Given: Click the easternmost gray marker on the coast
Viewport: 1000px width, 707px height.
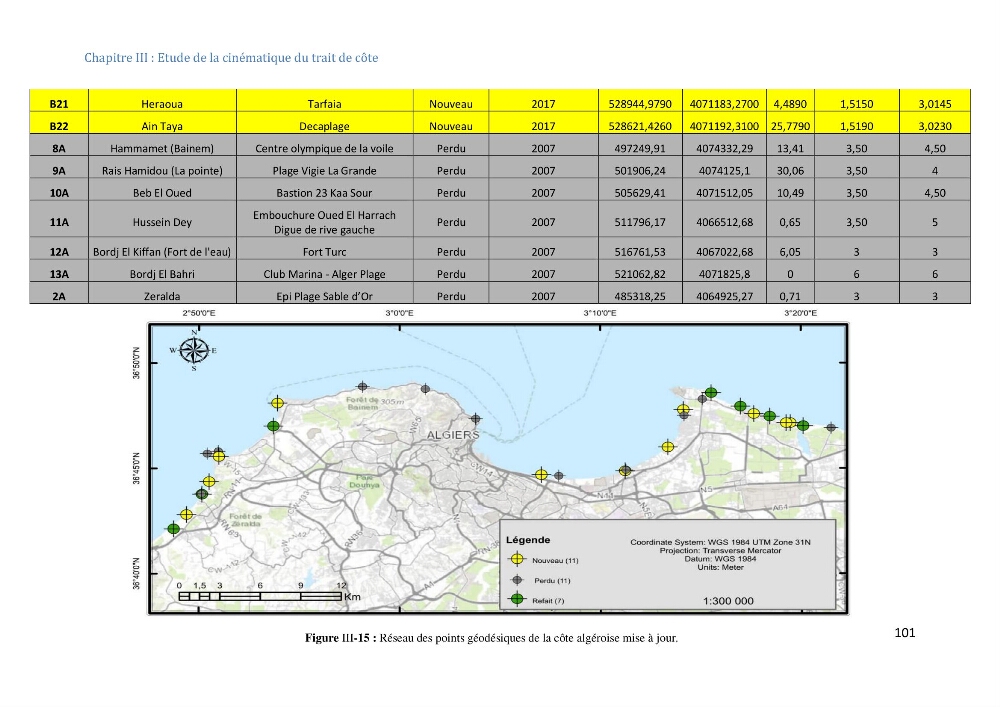Looking at the screenshot, I should pos(830,428).
